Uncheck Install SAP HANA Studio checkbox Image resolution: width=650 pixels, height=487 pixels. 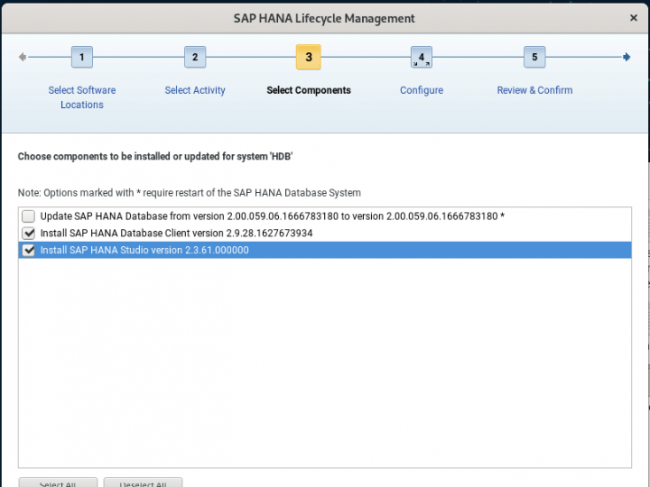click(x=29, y=250)
